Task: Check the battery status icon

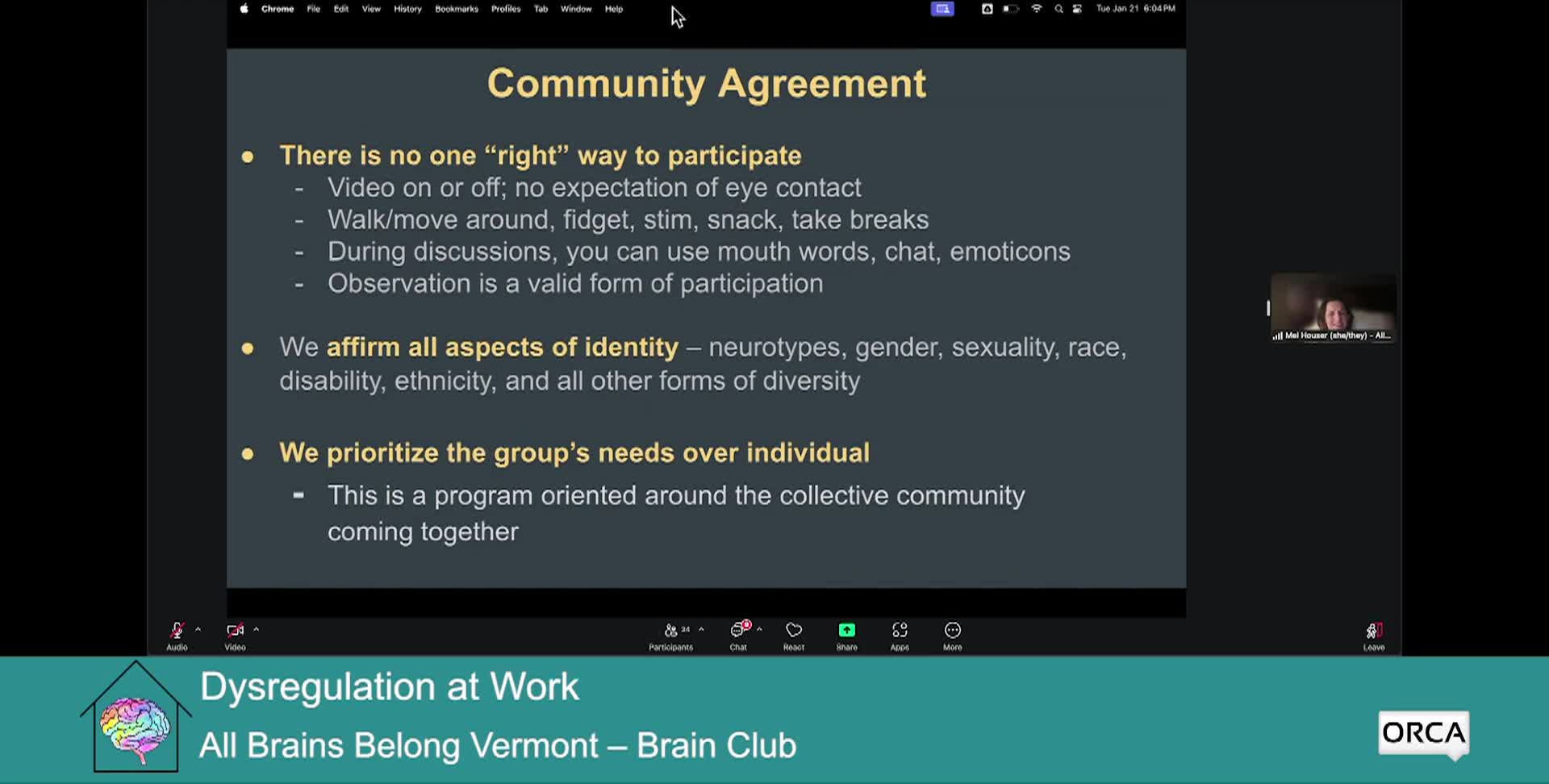Action: pos(1009,9)
